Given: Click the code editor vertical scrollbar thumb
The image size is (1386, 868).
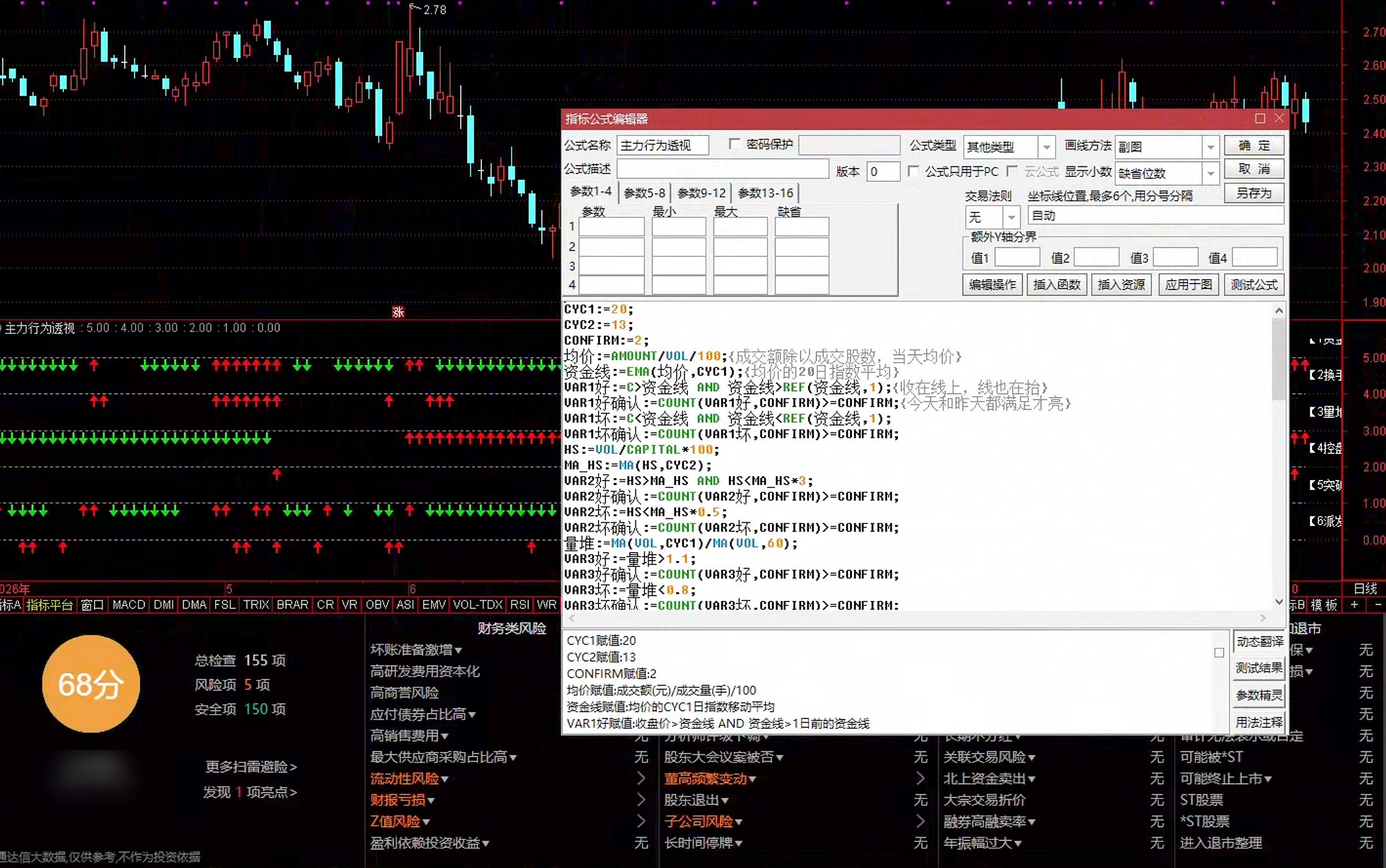Looking at the screenshot, I should [x=1279, y=359].
